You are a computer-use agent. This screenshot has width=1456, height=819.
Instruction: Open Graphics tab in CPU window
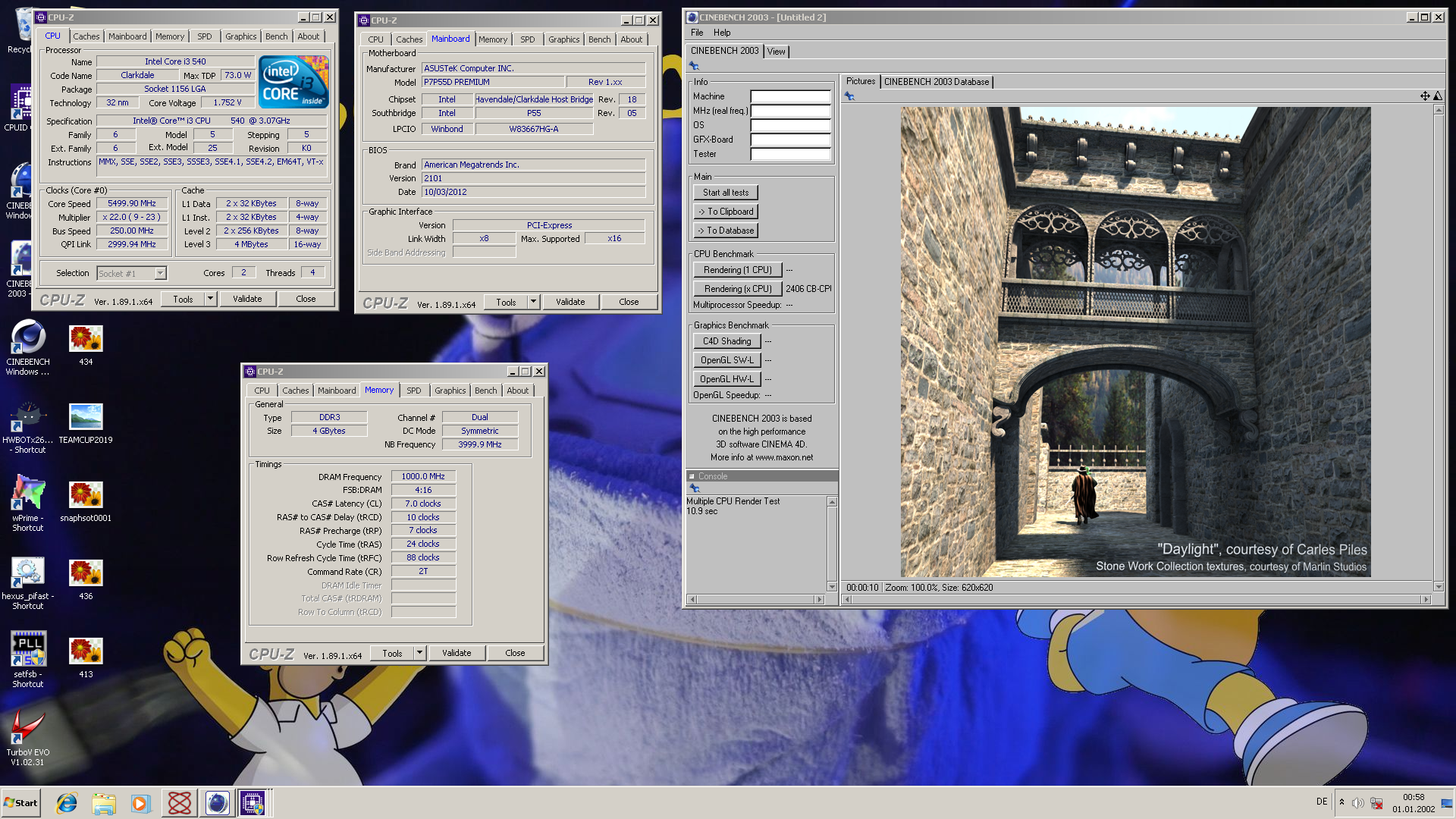[241, 36]
